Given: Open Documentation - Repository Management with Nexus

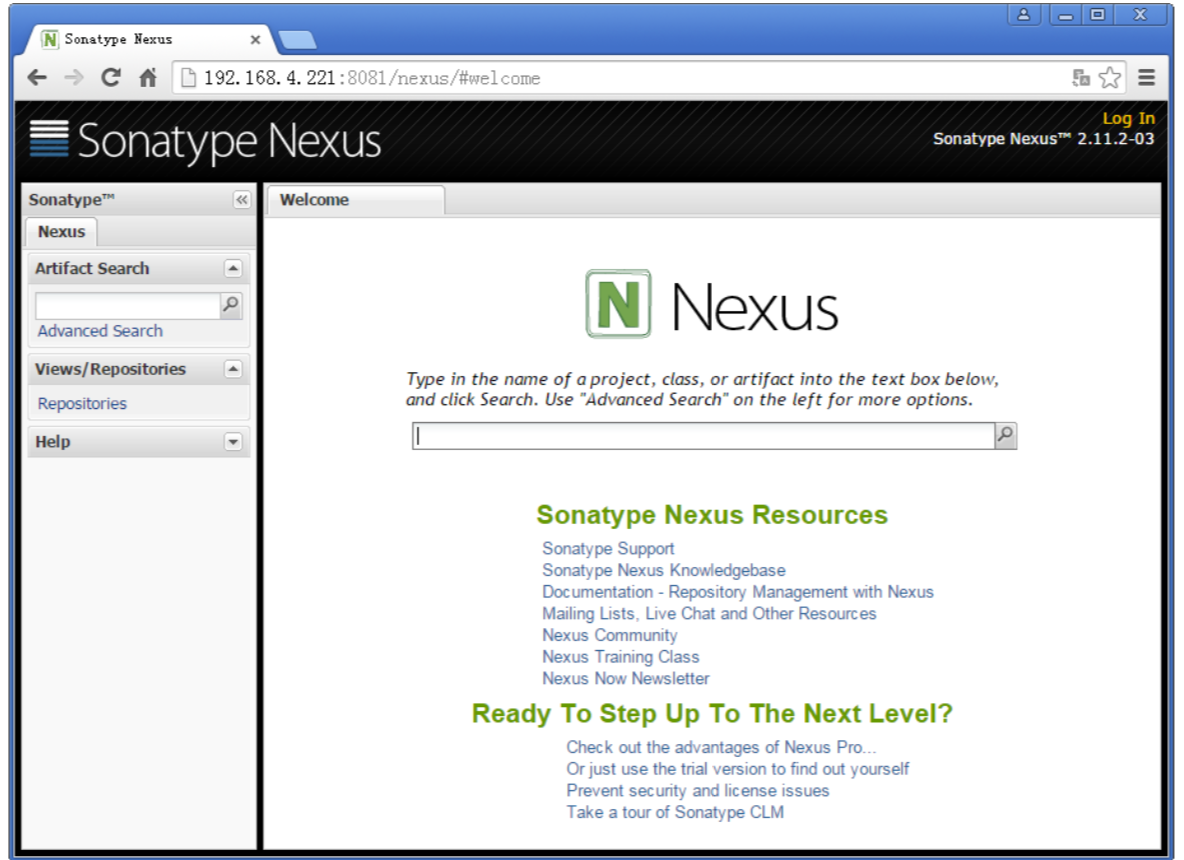Looking at the screenshot, I should point(738,592).
